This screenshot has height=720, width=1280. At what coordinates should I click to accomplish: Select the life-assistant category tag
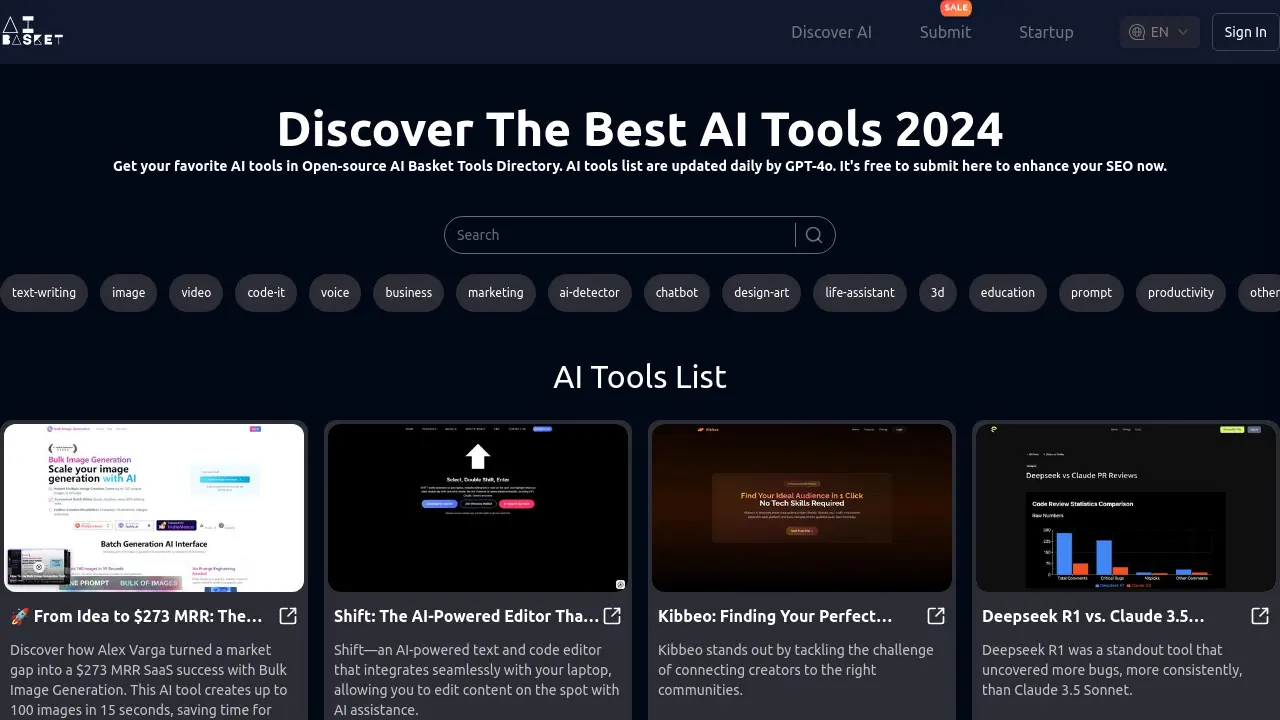(860, 293)
